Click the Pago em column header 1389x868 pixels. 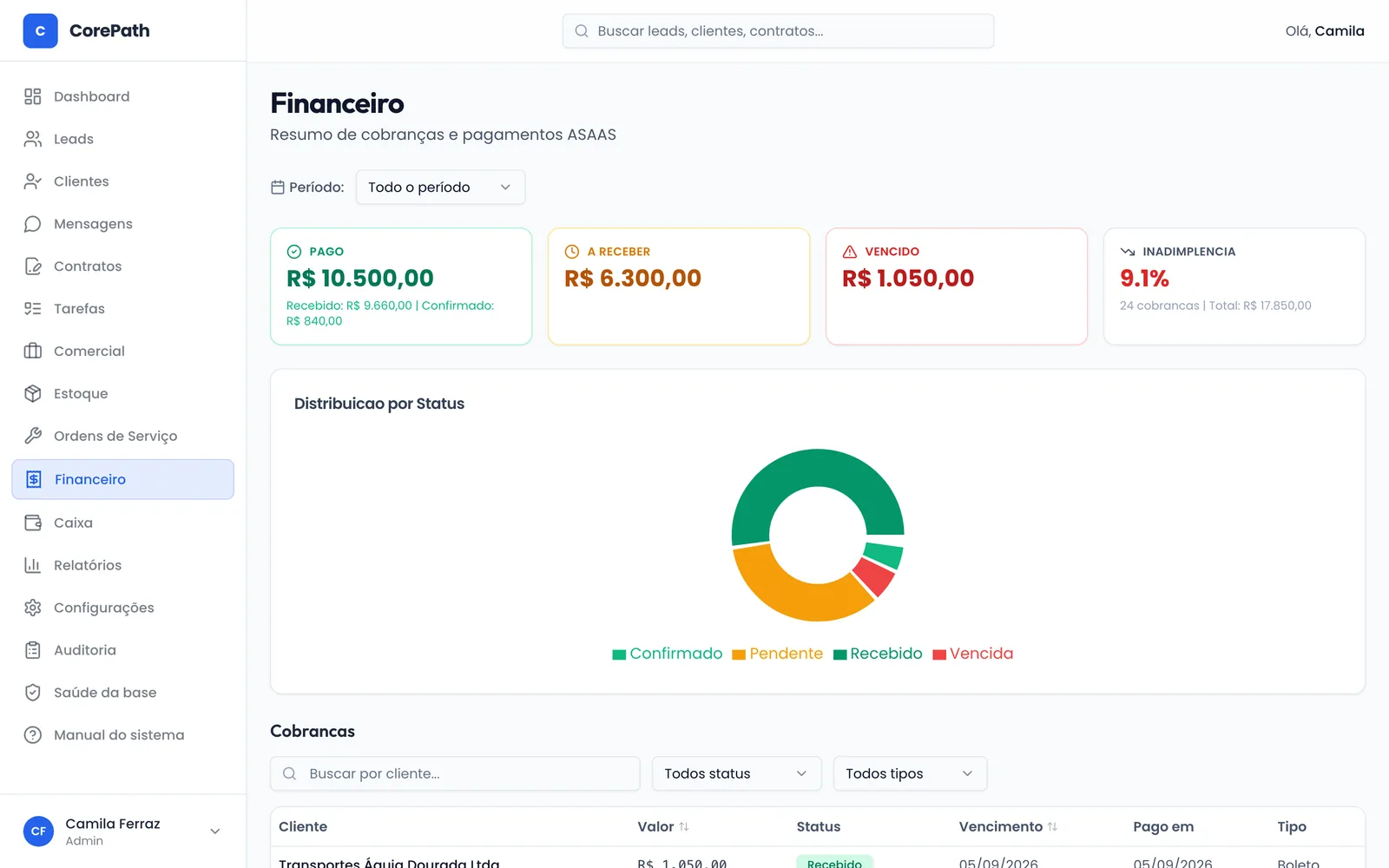click(x=1163, y=826)
